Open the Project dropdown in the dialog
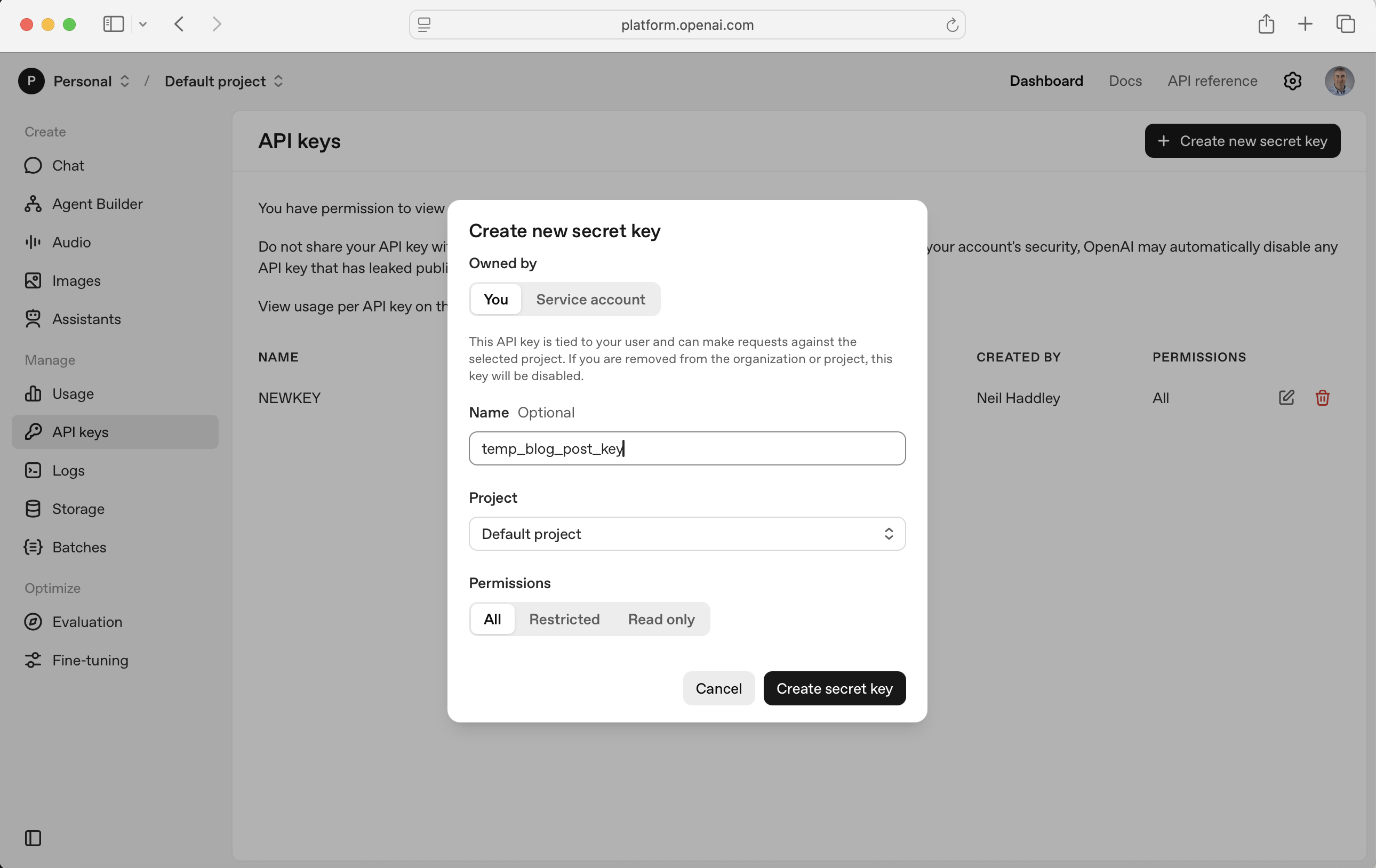 (687, 534)
